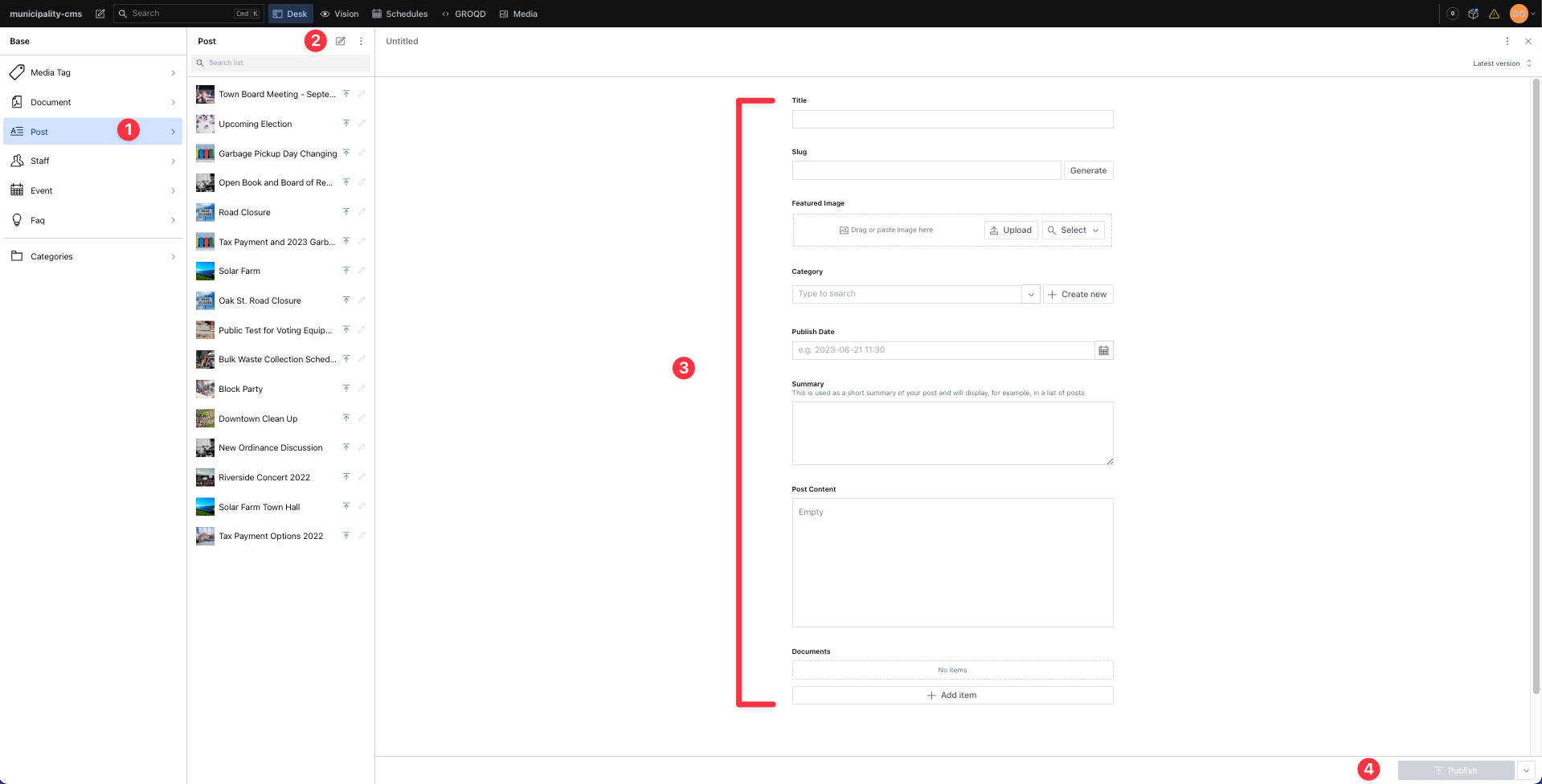Click the yellow warning triangle in the top bar
This screenshot has height=784, width=1542.
tap(1495, 13)
